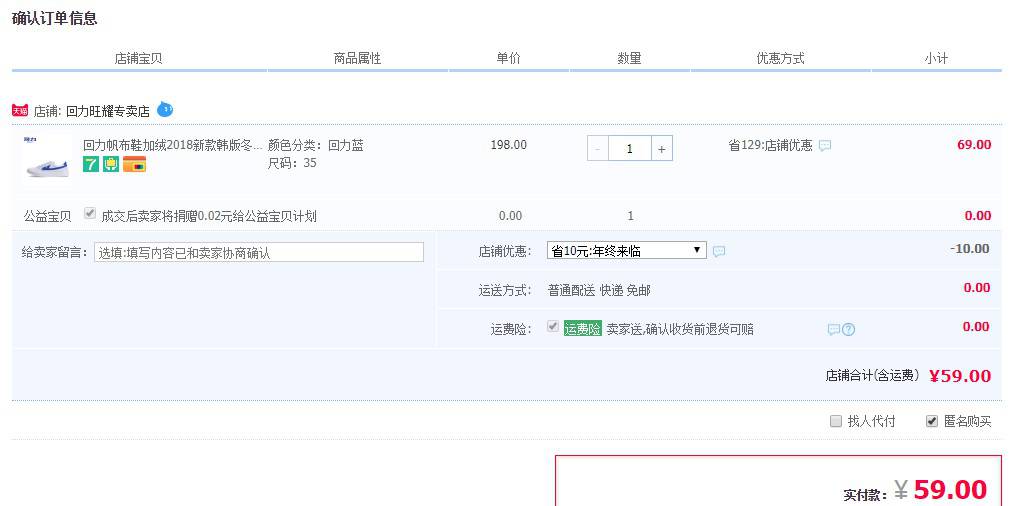Open the blue Wangwang chat icon

point(165,109)
